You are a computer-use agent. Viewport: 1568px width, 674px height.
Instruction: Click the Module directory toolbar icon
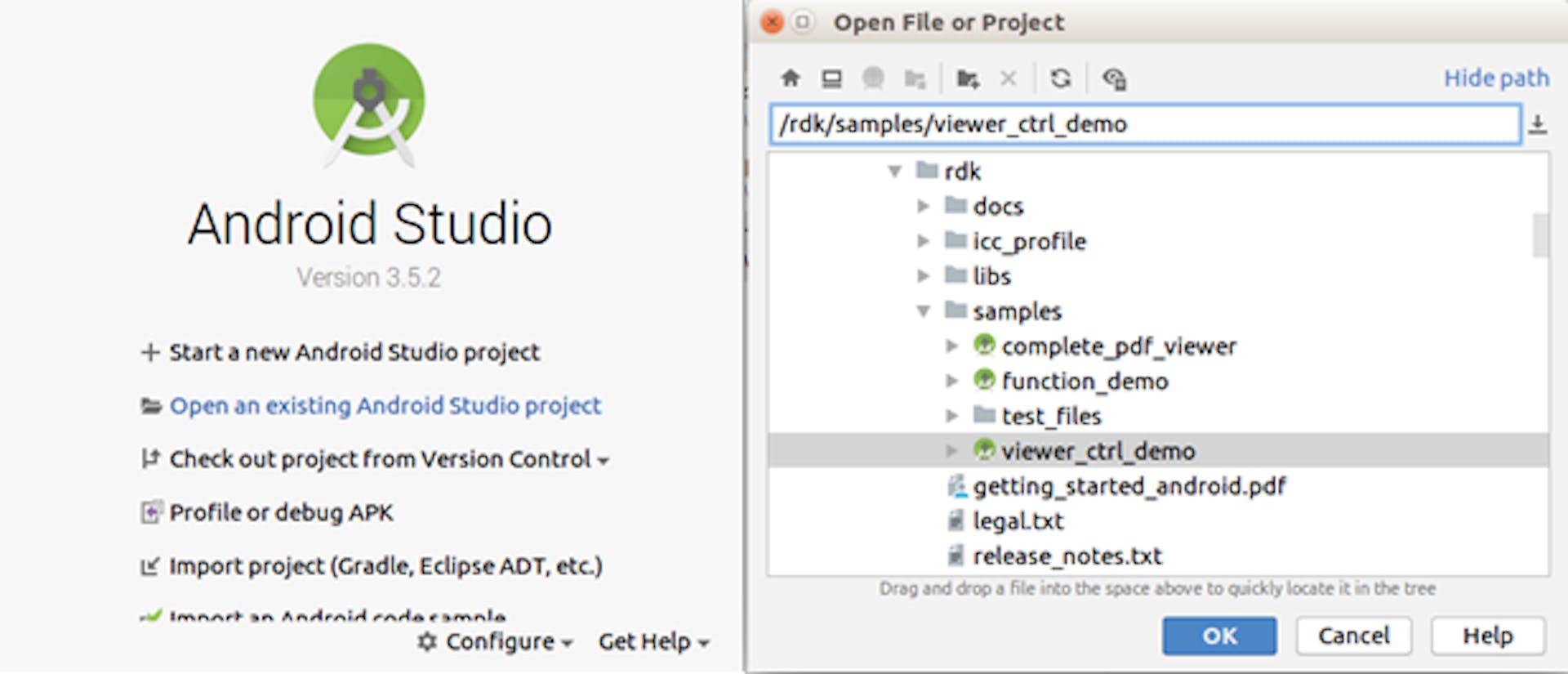(915, 78)
